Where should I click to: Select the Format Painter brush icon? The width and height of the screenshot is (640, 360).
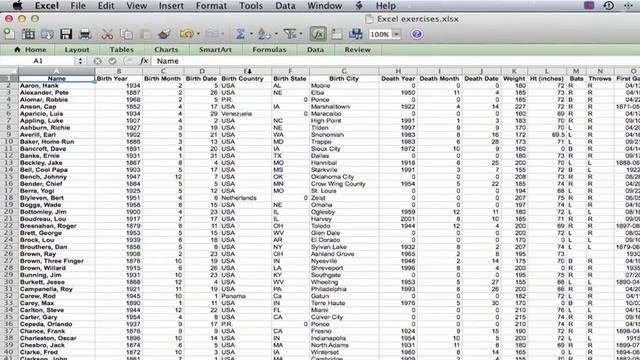point(164,34)
